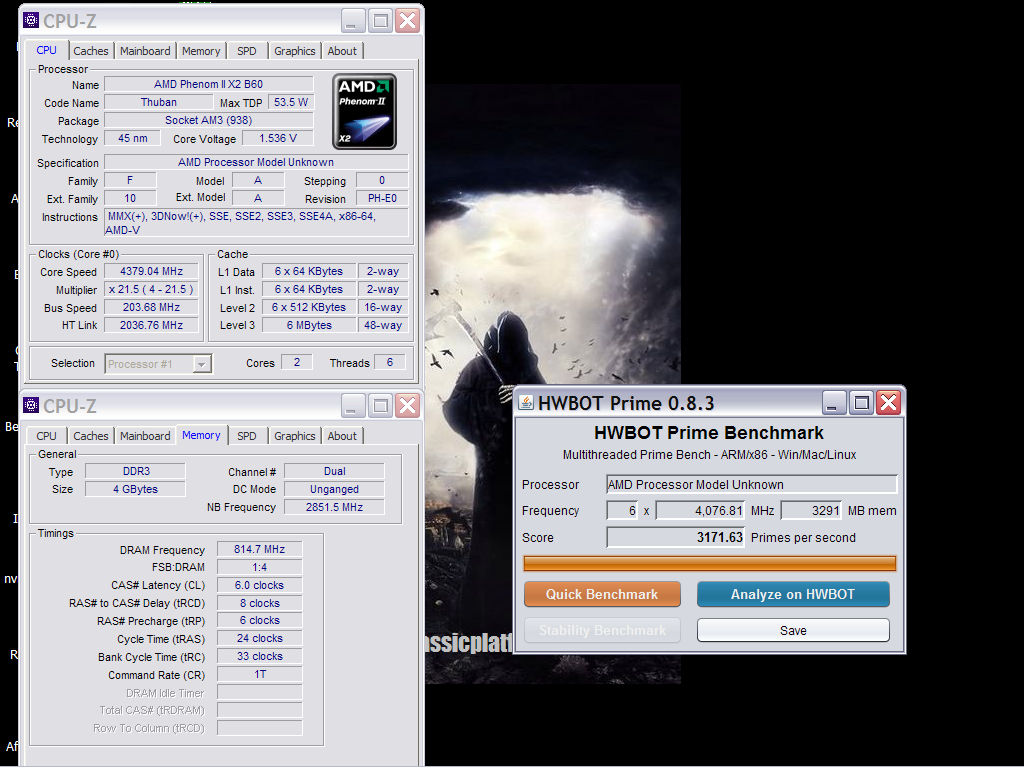Image resolution: width=1024 pixels, height=768 pixels.
Task: Click the 4 GBytes memory size value
Action: [x=136, y=489]
